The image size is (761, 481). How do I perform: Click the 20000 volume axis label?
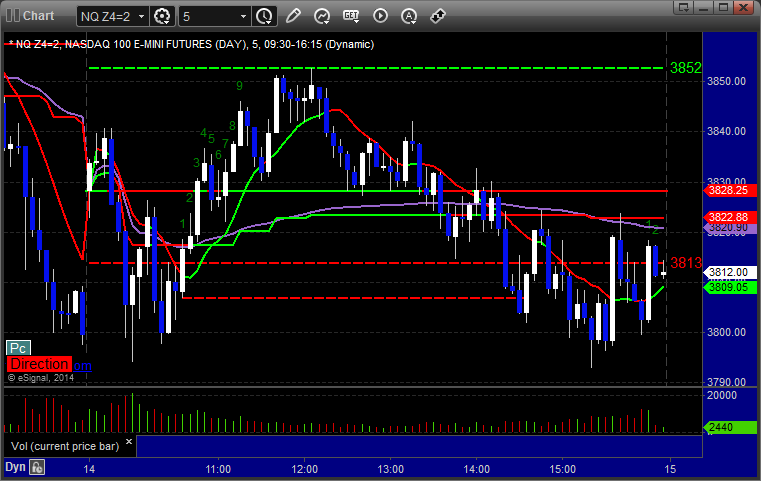[722, 395]
